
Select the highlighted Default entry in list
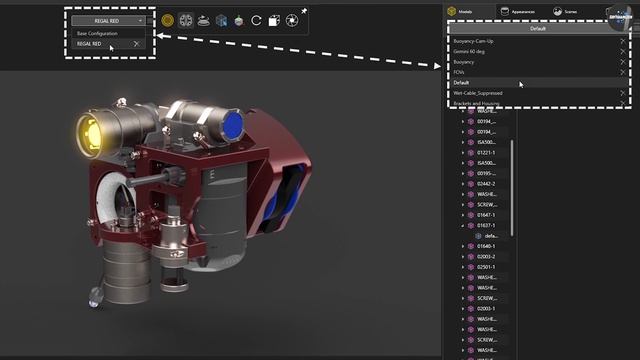[x=538, y=82]
